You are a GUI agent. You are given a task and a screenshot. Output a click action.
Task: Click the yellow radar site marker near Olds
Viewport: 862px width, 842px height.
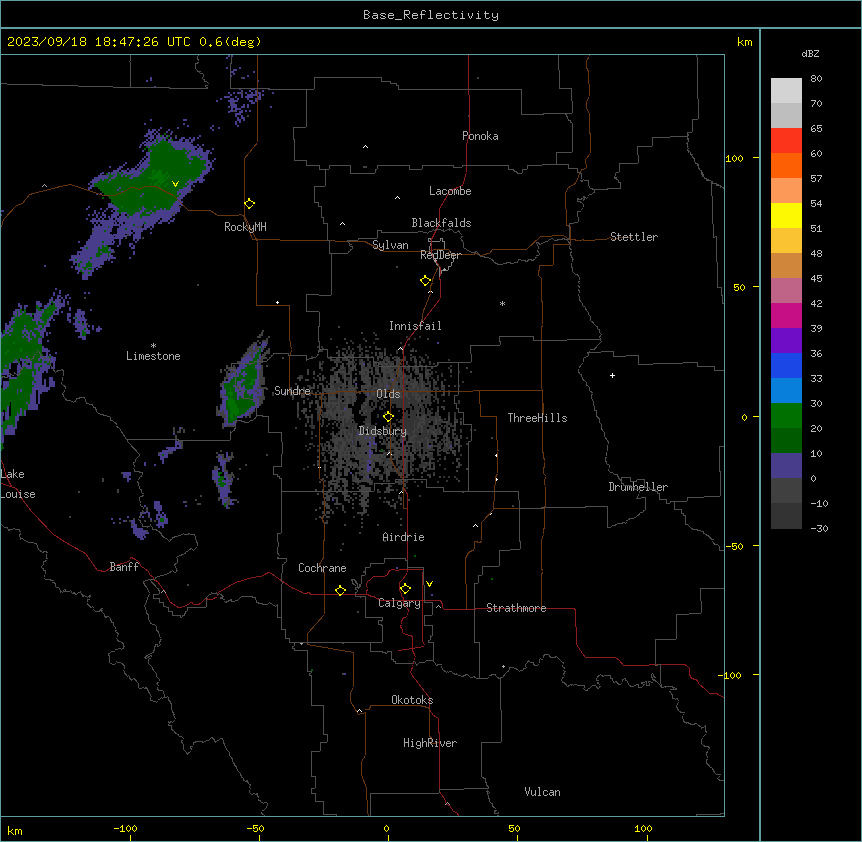click(388, 416)
